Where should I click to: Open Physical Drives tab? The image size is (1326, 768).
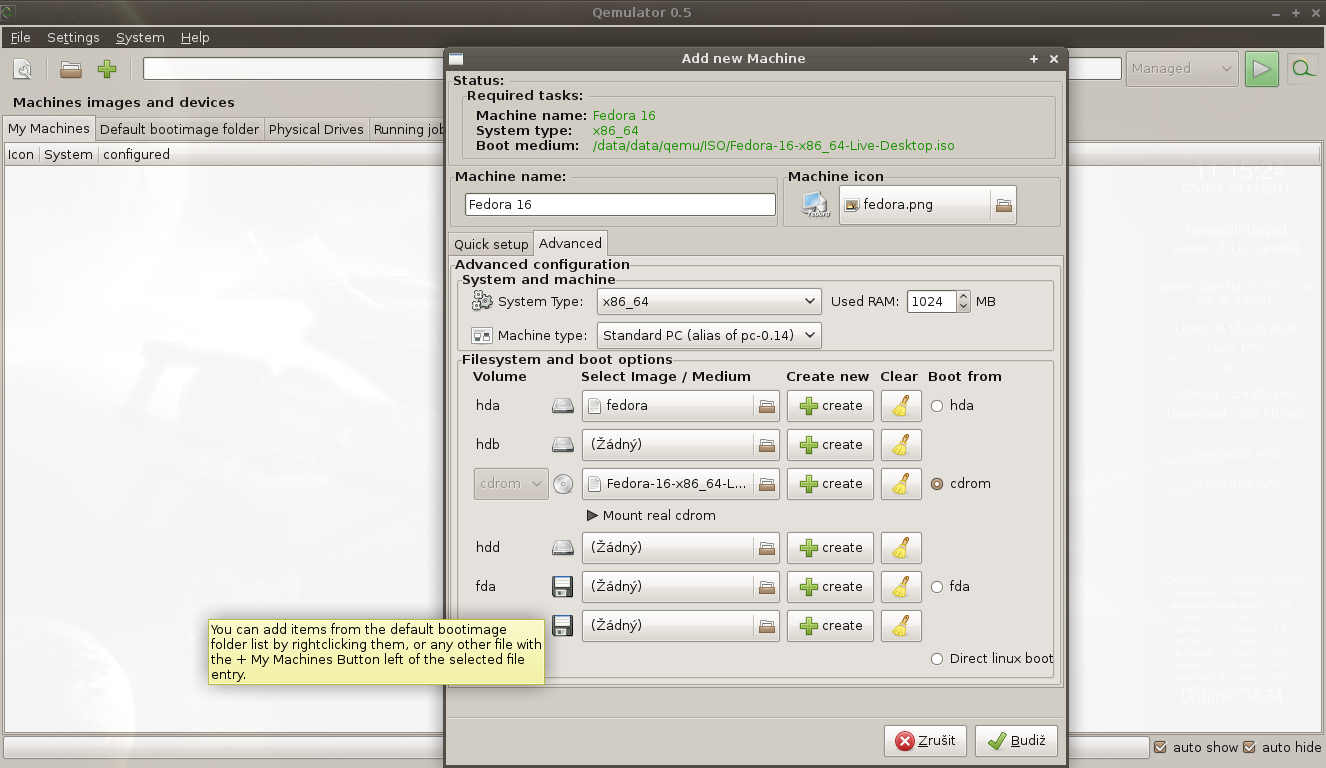[x=316, y=130]
